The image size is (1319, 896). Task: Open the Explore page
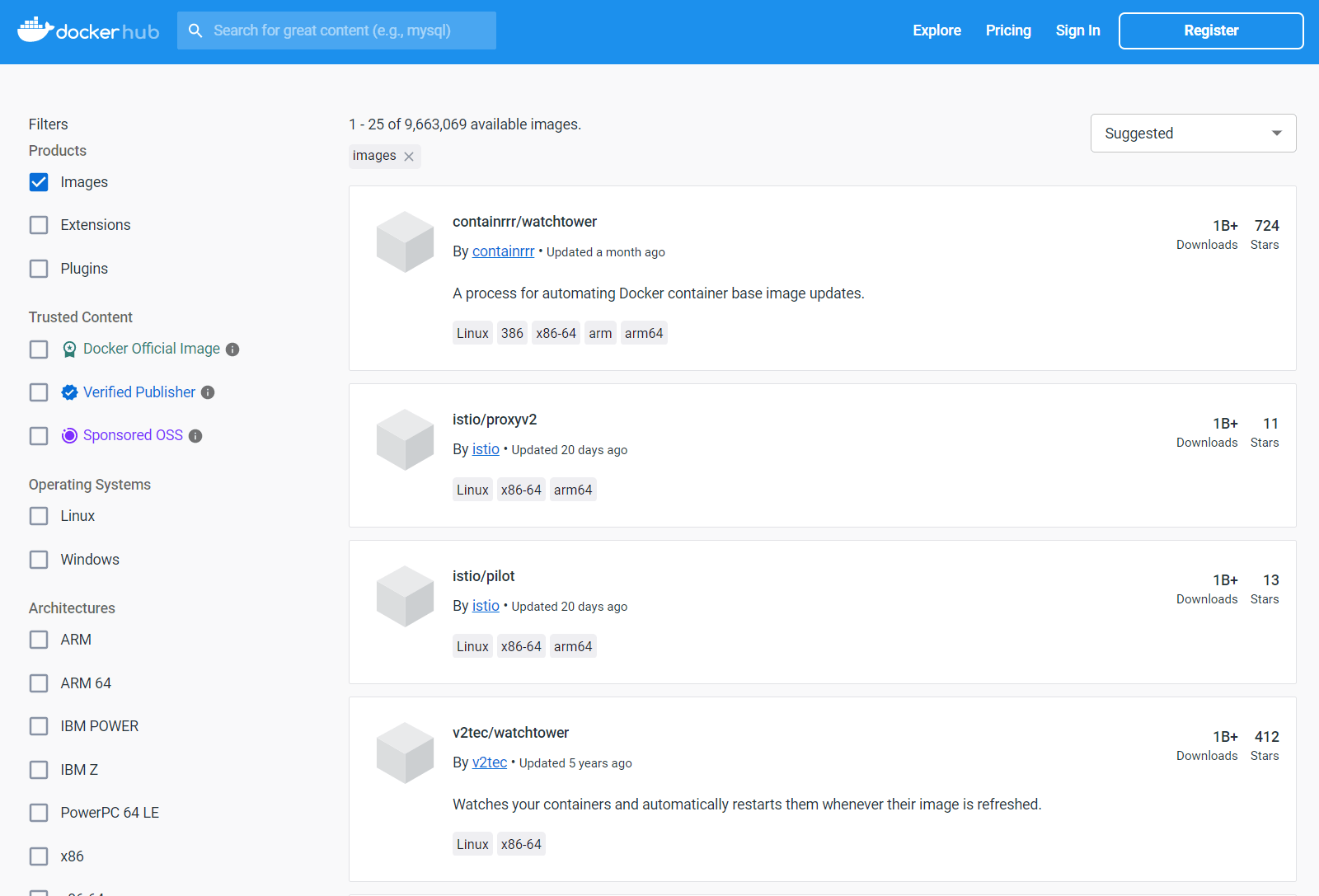pyautogui.click(x=936, y=30)
